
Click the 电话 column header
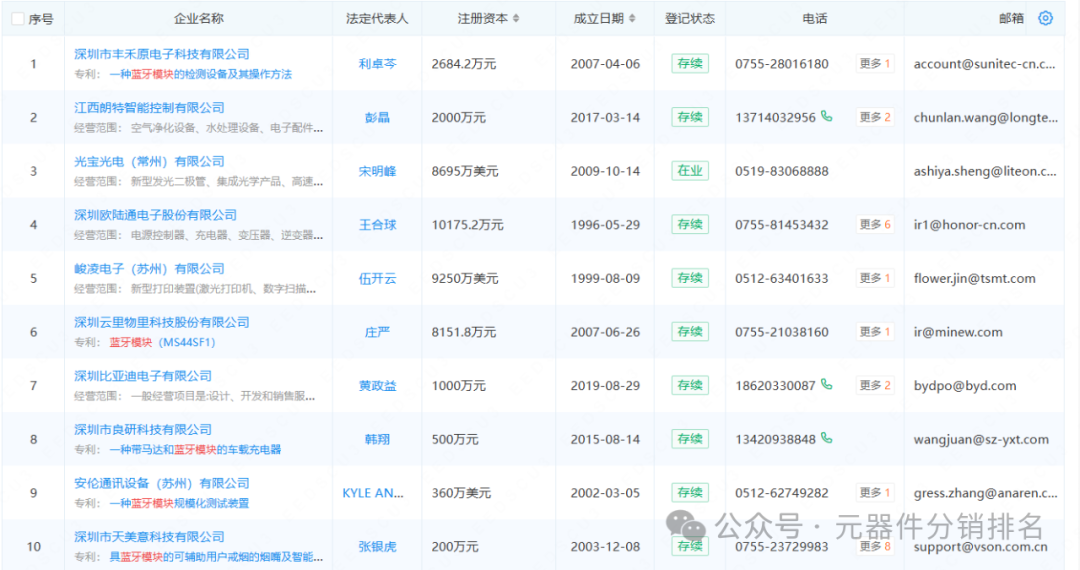pyautogui.click(x=814, y=19)
